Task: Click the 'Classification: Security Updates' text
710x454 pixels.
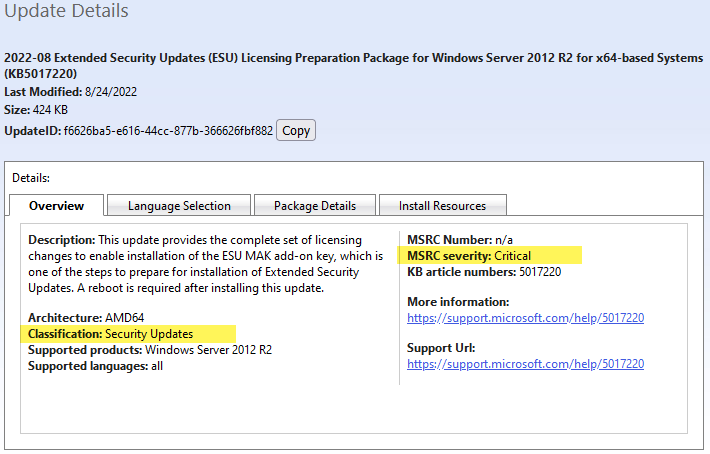Action: coord(110,334)
